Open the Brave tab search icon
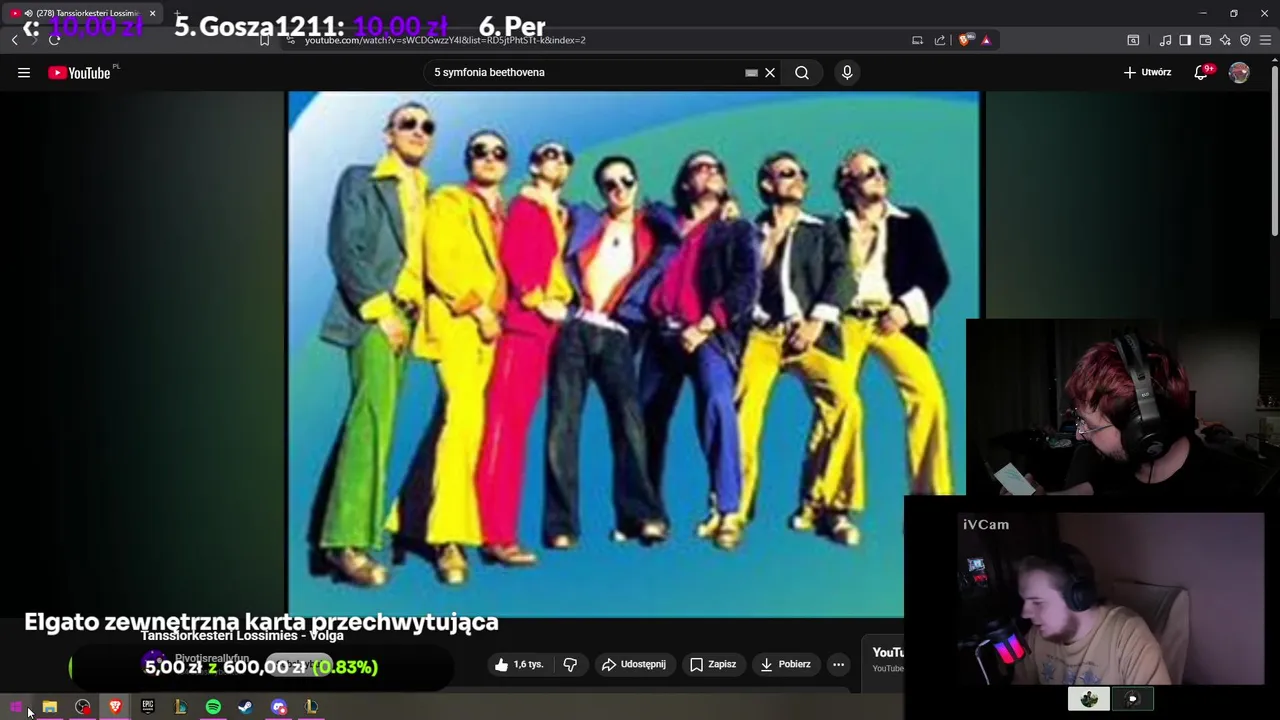Screen dimensions: 1280x720 (1133, 40)
